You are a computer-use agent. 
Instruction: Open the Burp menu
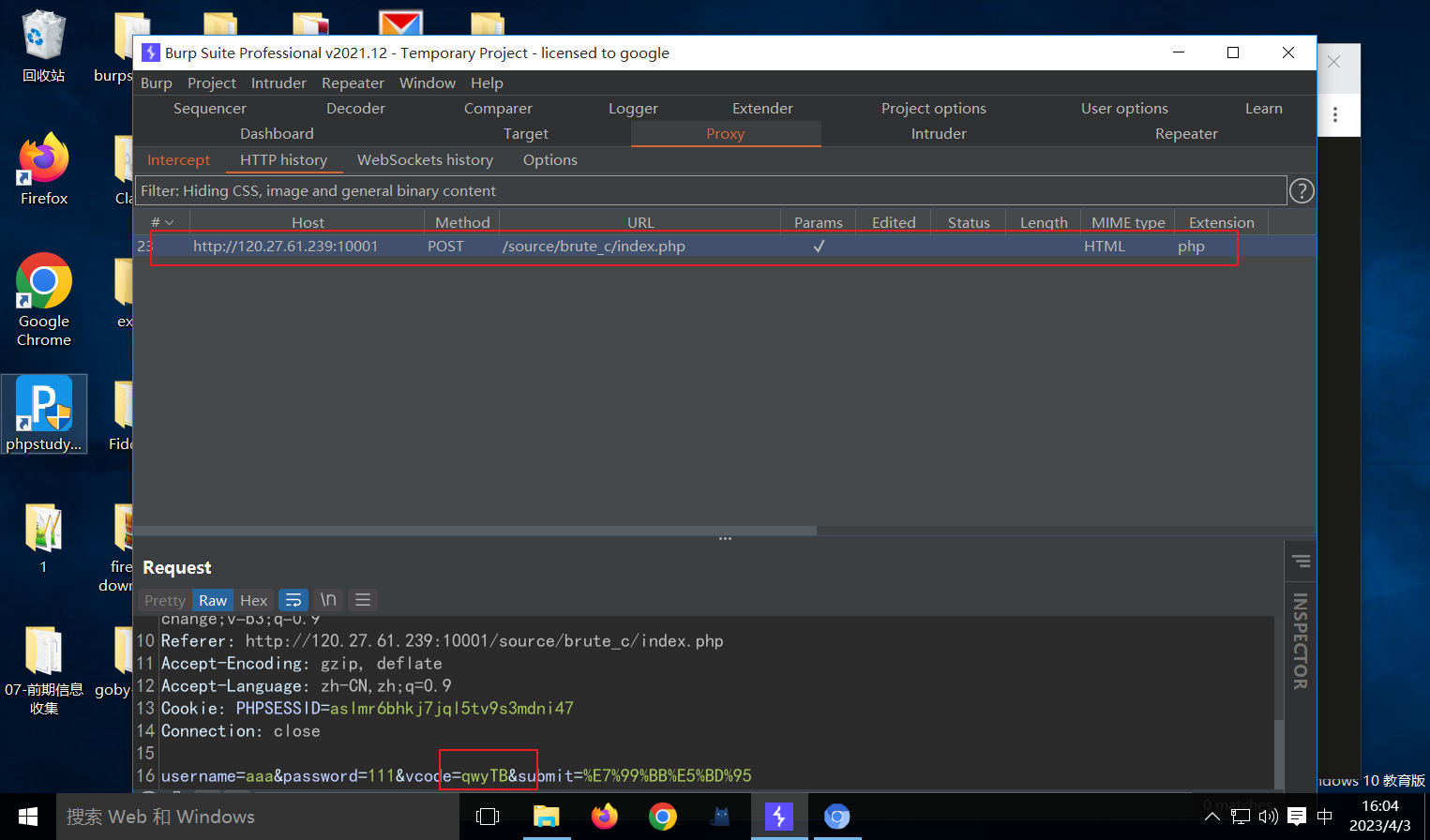tap(157, 83)
